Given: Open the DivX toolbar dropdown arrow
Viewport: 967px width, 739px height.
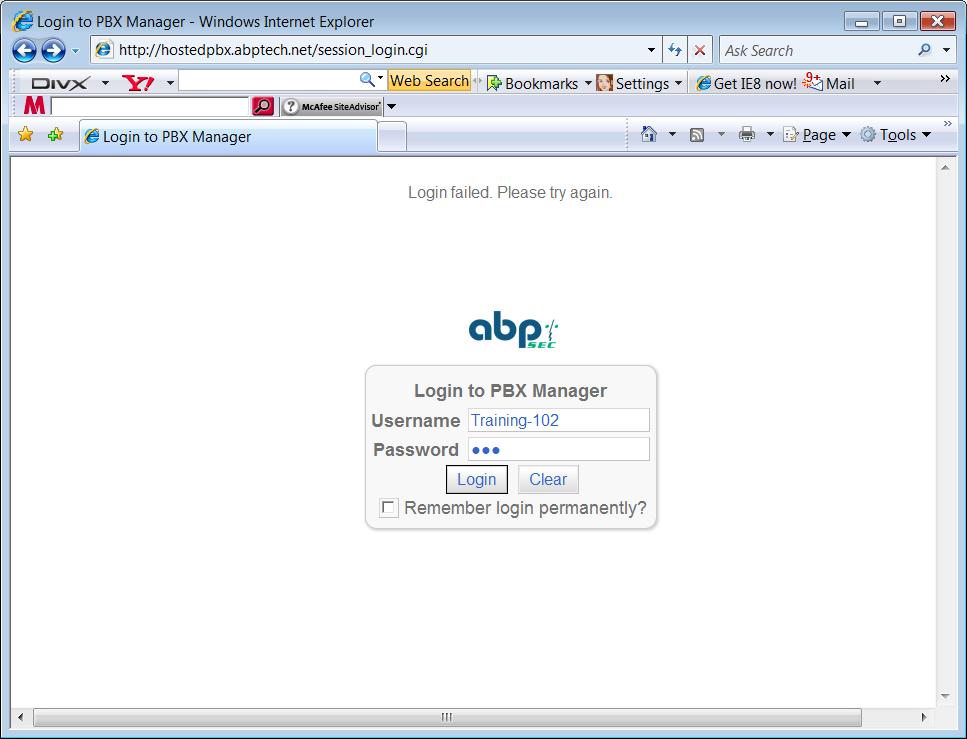Looking at the screenshot, I should (105, 83).
